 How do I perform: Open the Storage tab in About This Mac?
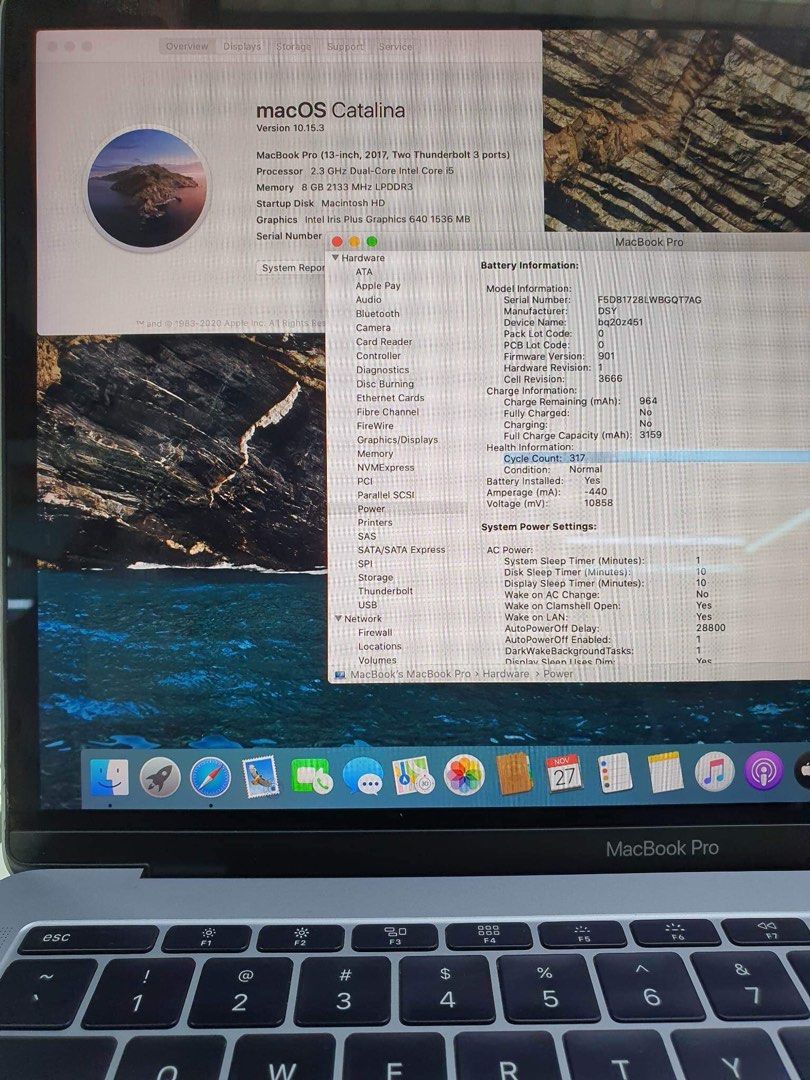tap(293, 46)
